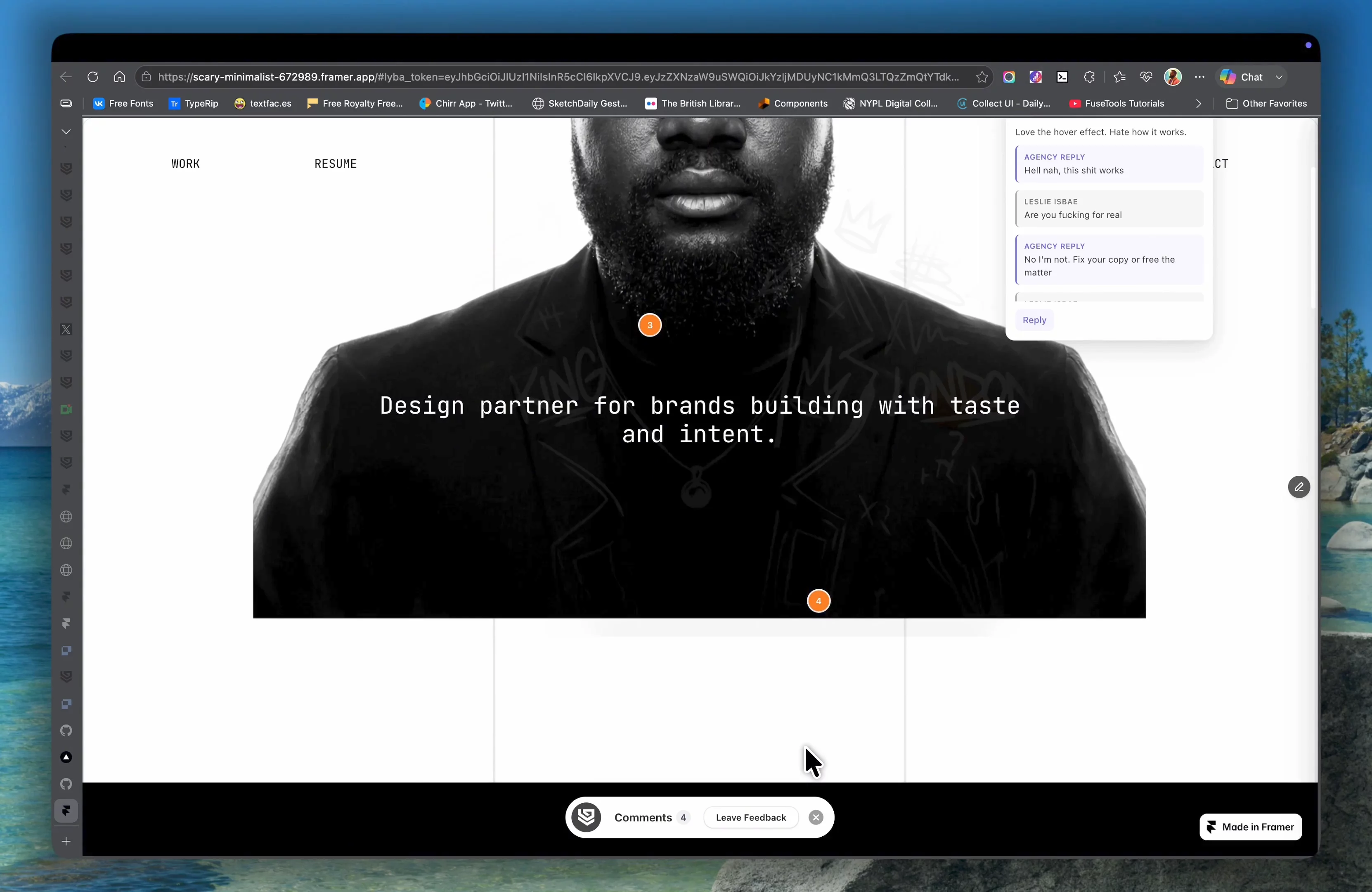Expand the Chat dropdown arrow
This screenshot has width=1372, height=892.
click(x=1279, y=77)
